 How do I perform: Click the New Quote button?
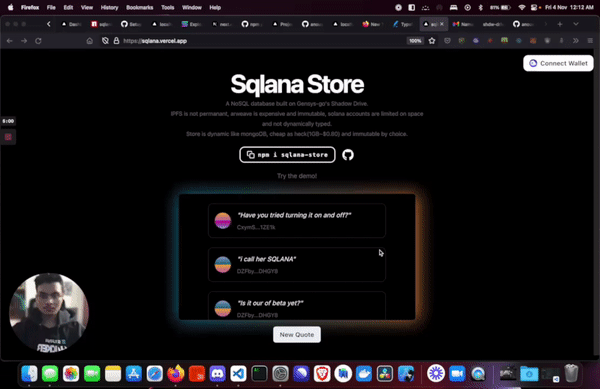point(297,335)
